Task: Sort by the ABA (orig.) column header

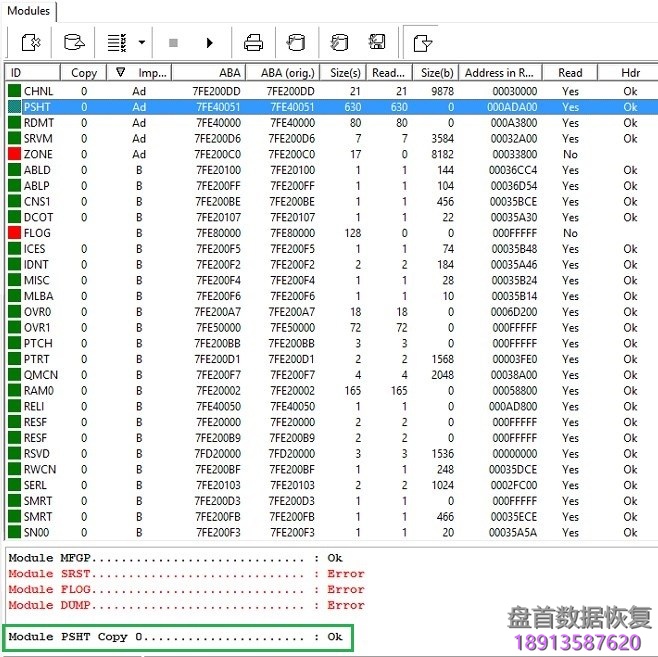Action: tap(283, 73)
